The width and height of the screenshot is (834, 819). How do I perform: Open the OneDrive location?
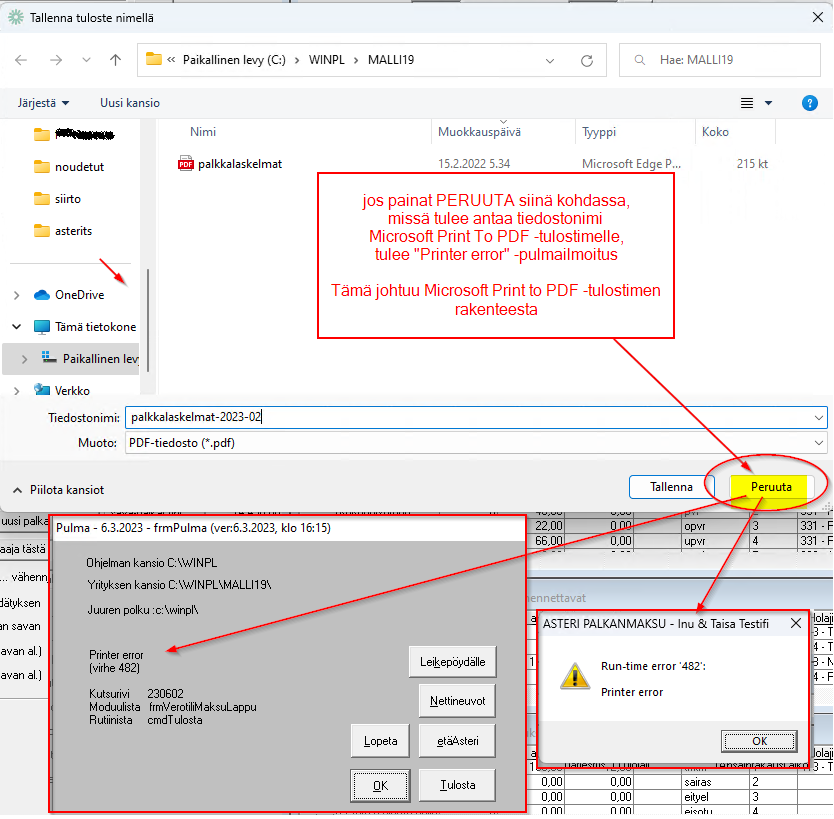79,295
